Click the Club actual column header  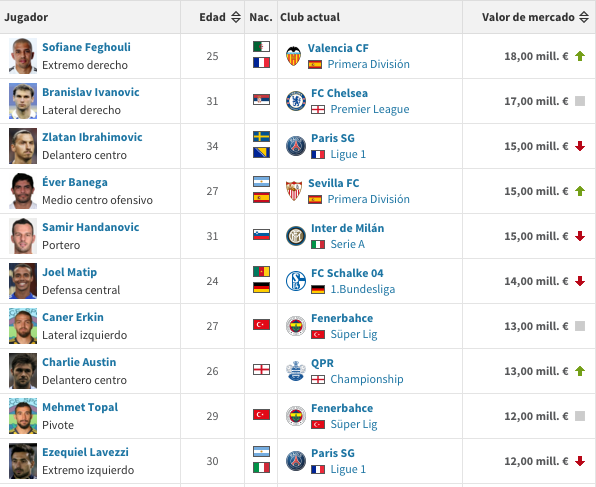[x=310, y=17]
